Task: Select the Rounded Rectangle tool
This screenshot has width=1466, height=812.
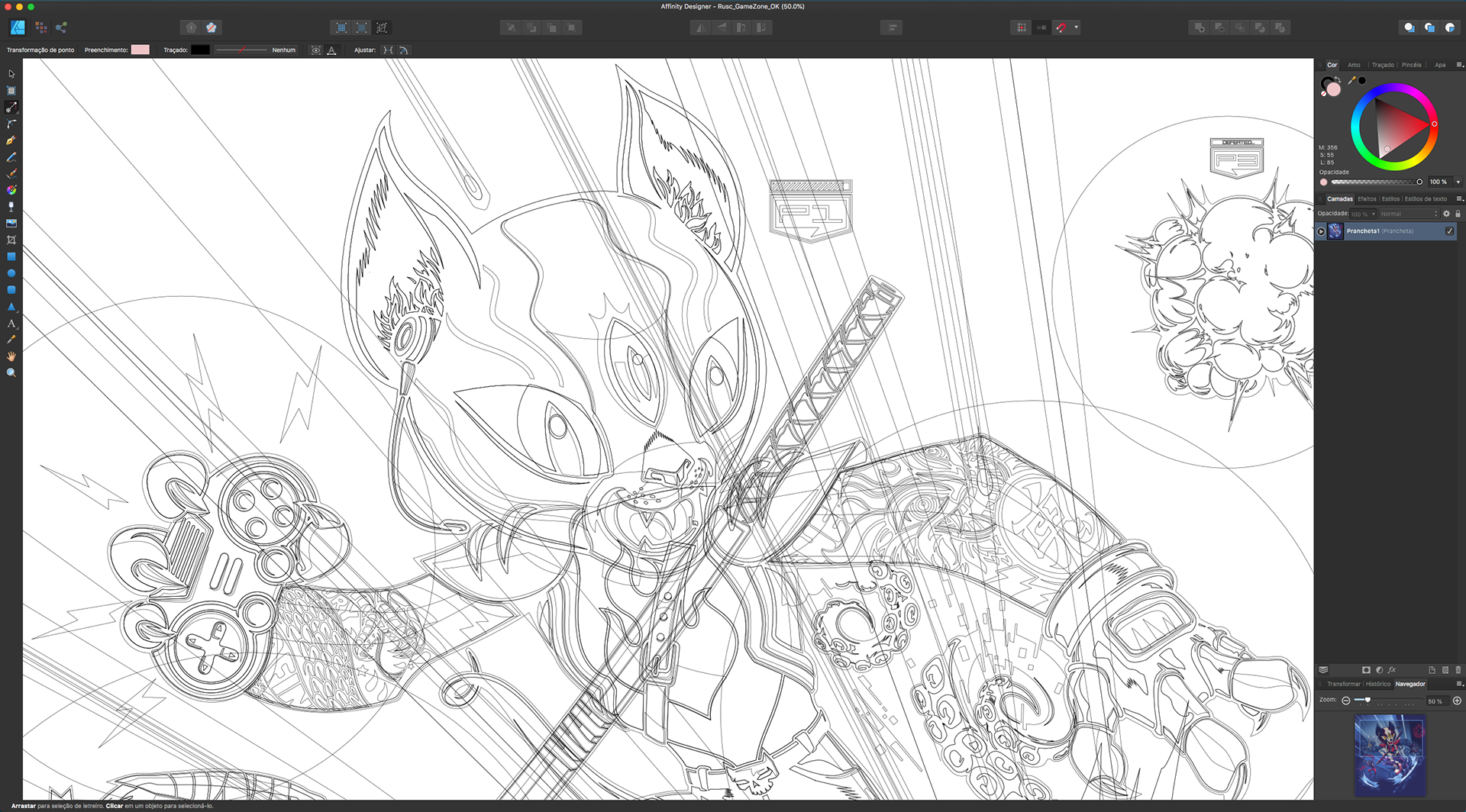Action: 11,290
